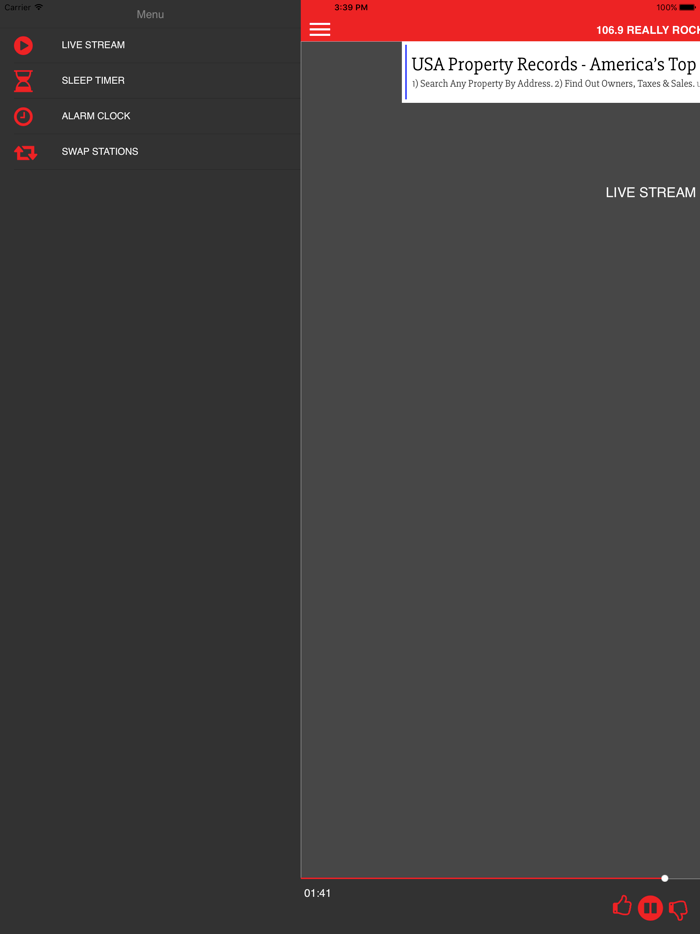Viewport: 700px width, 934px height.
Task: Click the Sleep Timer hourglass icon
Action: pyautogui.click(x=23, y=81)
